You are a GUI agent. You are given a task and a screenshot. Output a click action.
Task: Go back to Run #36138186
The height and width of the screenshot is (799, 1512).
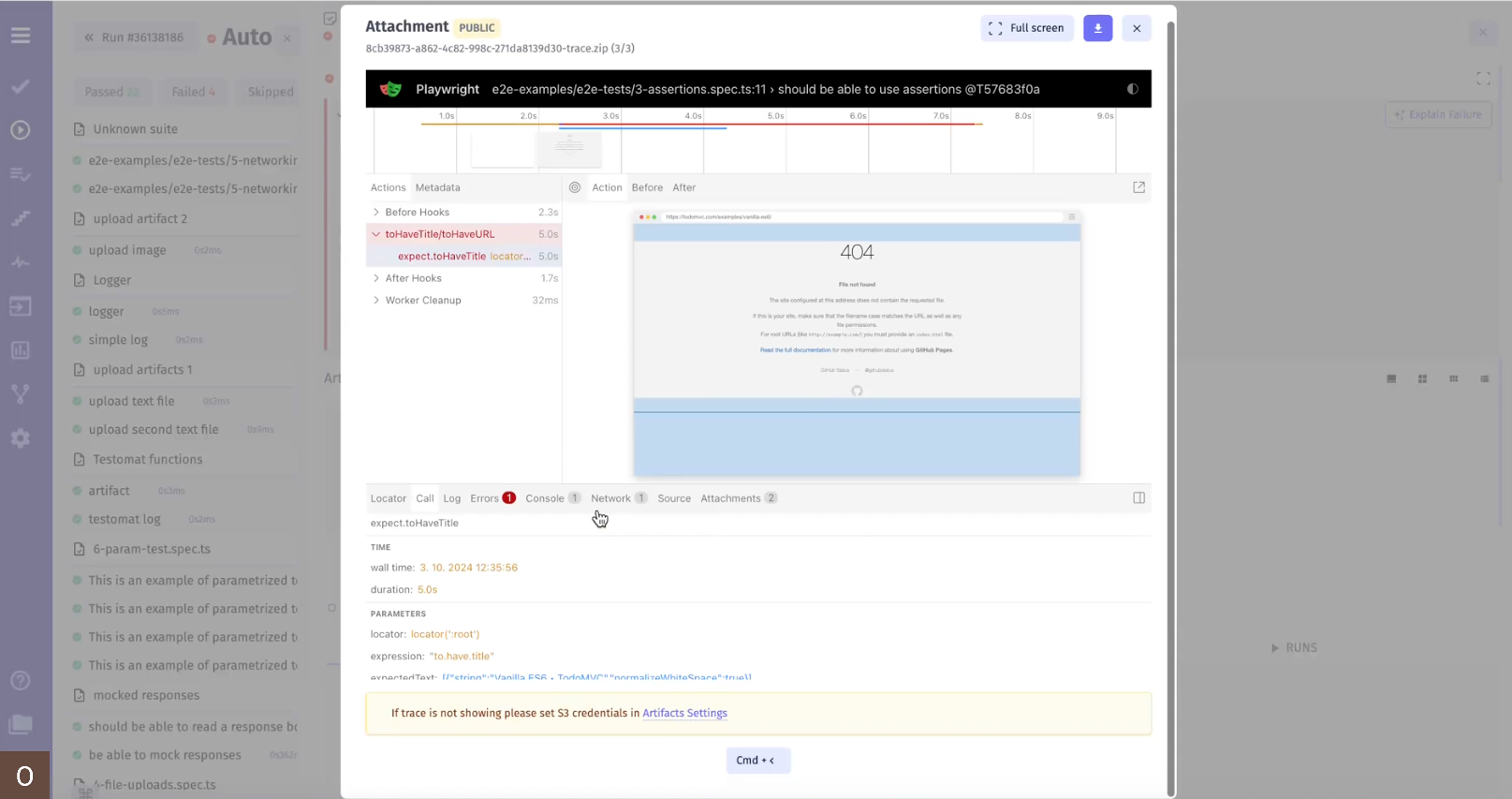point(134,37)
